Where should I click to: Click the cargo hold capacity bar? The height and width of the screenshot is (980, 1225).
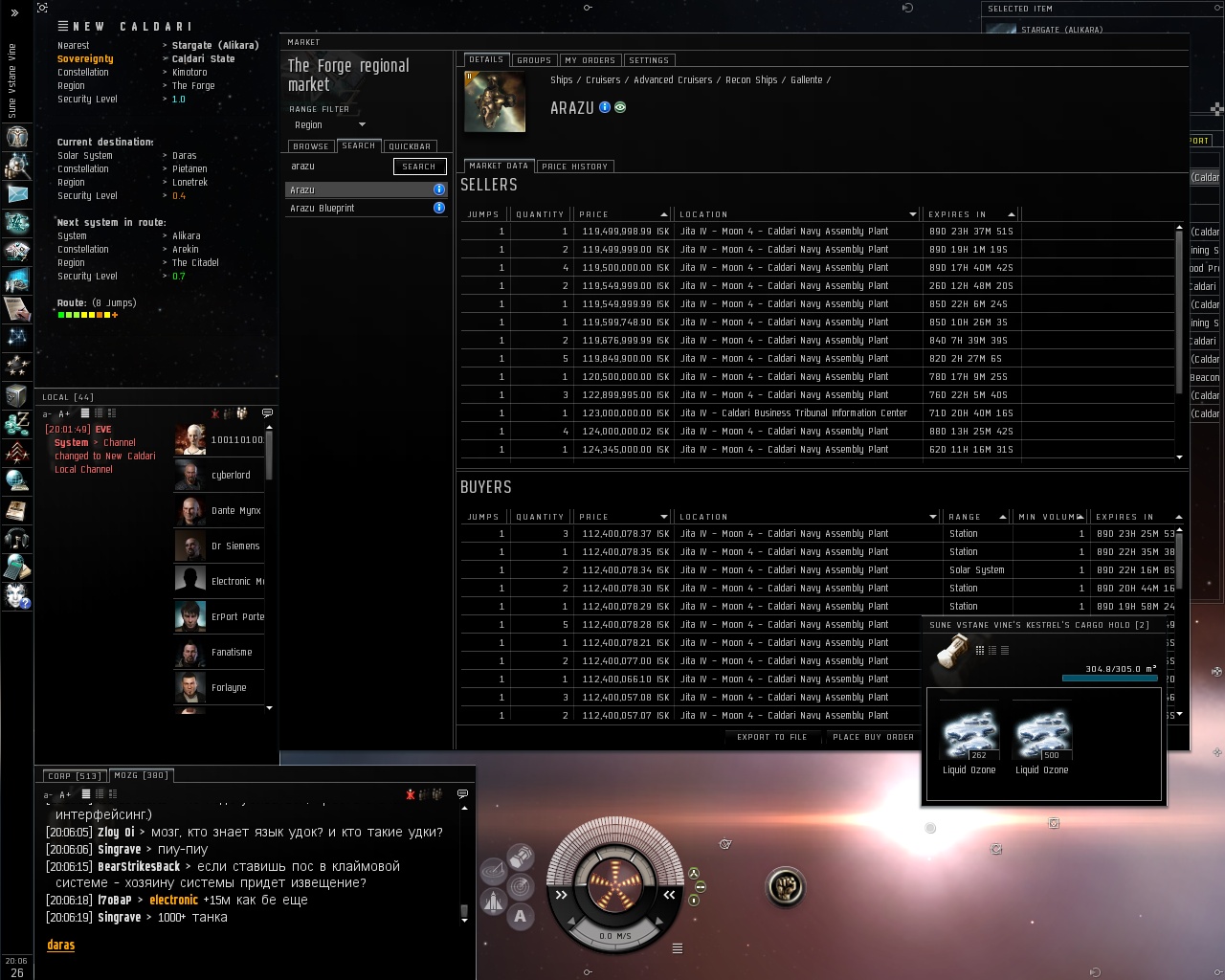pyautogui.click(x=1110, y=679)
